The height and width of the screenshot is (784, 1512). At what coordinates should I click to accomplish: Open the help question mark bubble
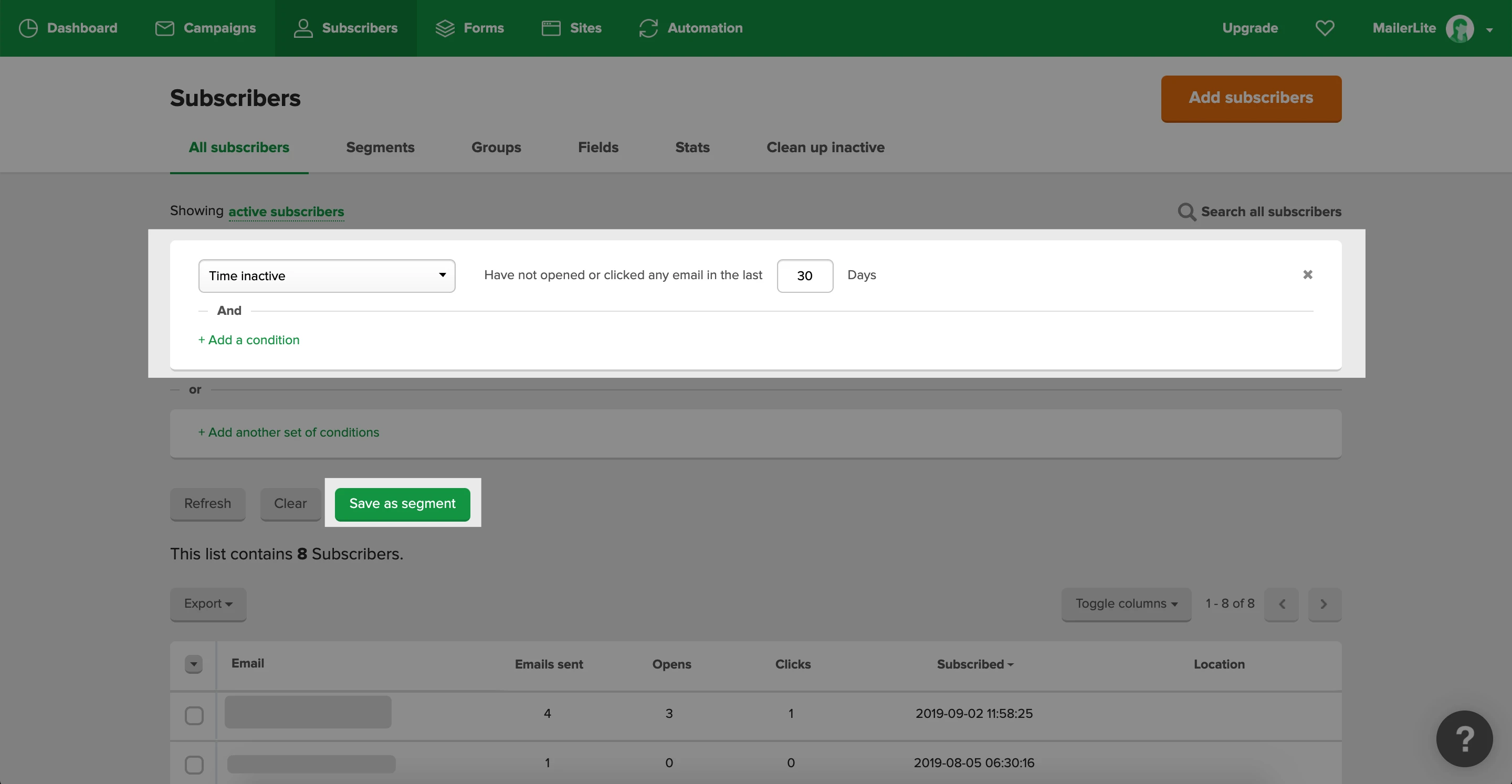tap(1464, 738)
